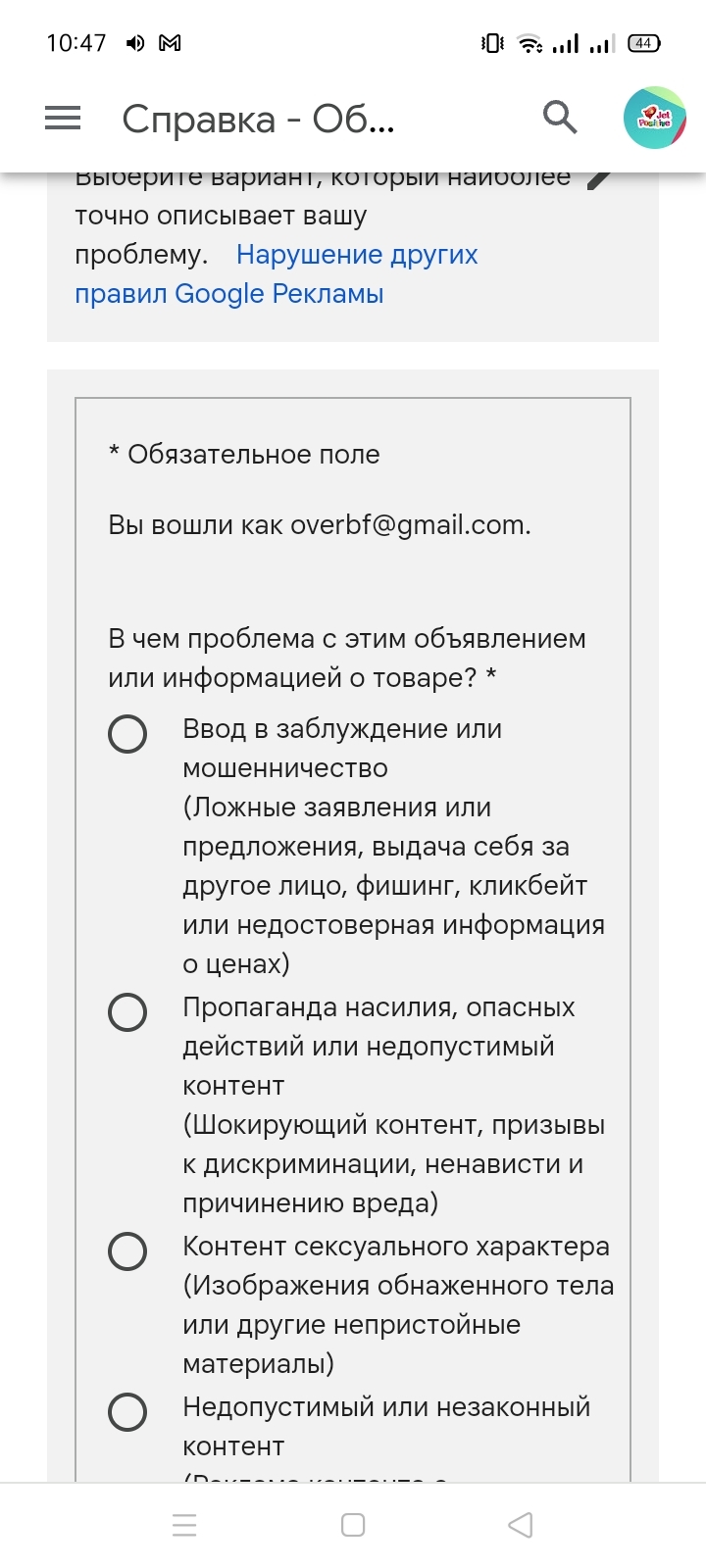
Task: Open the hamburger navigation menu
Action: pos(63,119)
